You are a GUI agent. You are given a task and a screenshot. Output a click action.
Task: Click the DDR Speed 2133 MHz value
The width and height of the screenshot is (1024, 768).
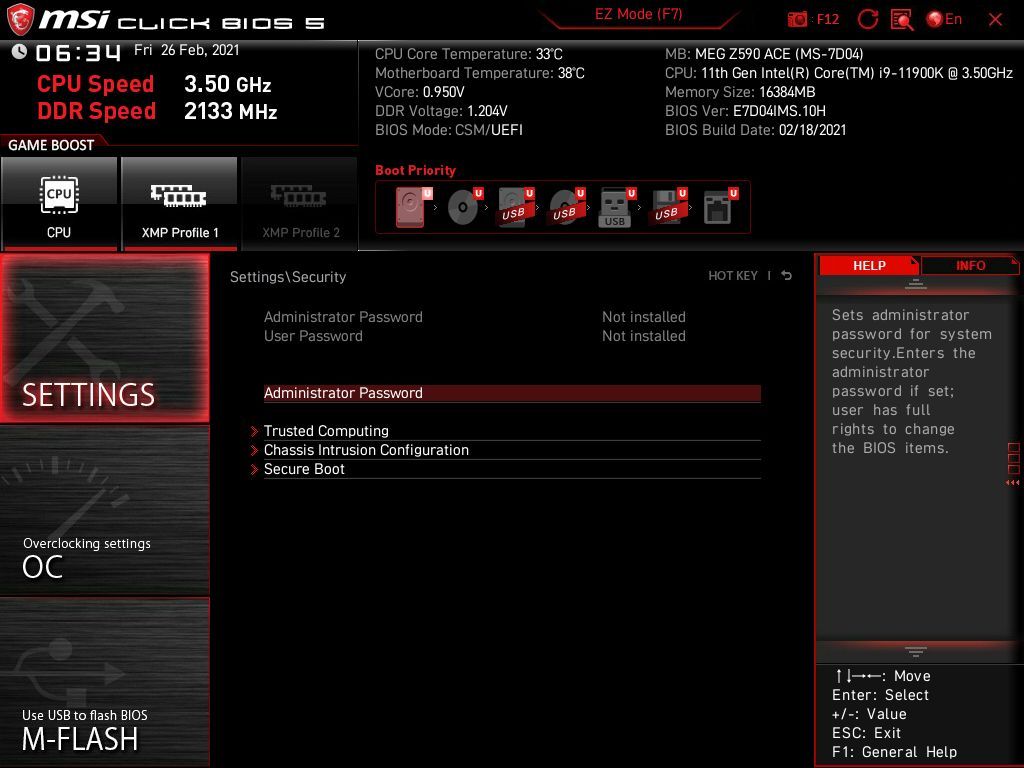pyautogui.click(x=231, y=111)
